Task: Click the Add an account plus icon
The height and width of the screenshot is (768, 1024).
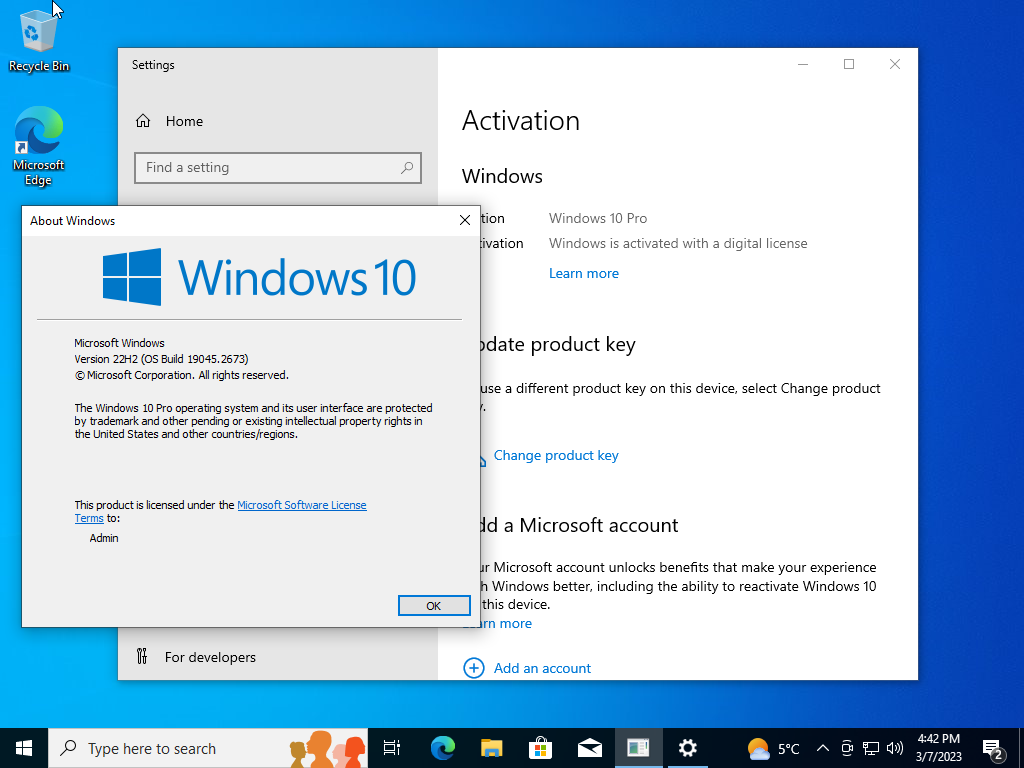Action: (x=473, y=668)
